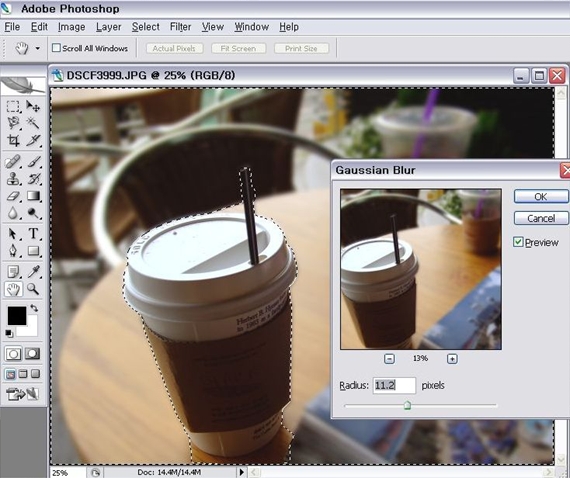Click the Radius input field

[394, 385]
